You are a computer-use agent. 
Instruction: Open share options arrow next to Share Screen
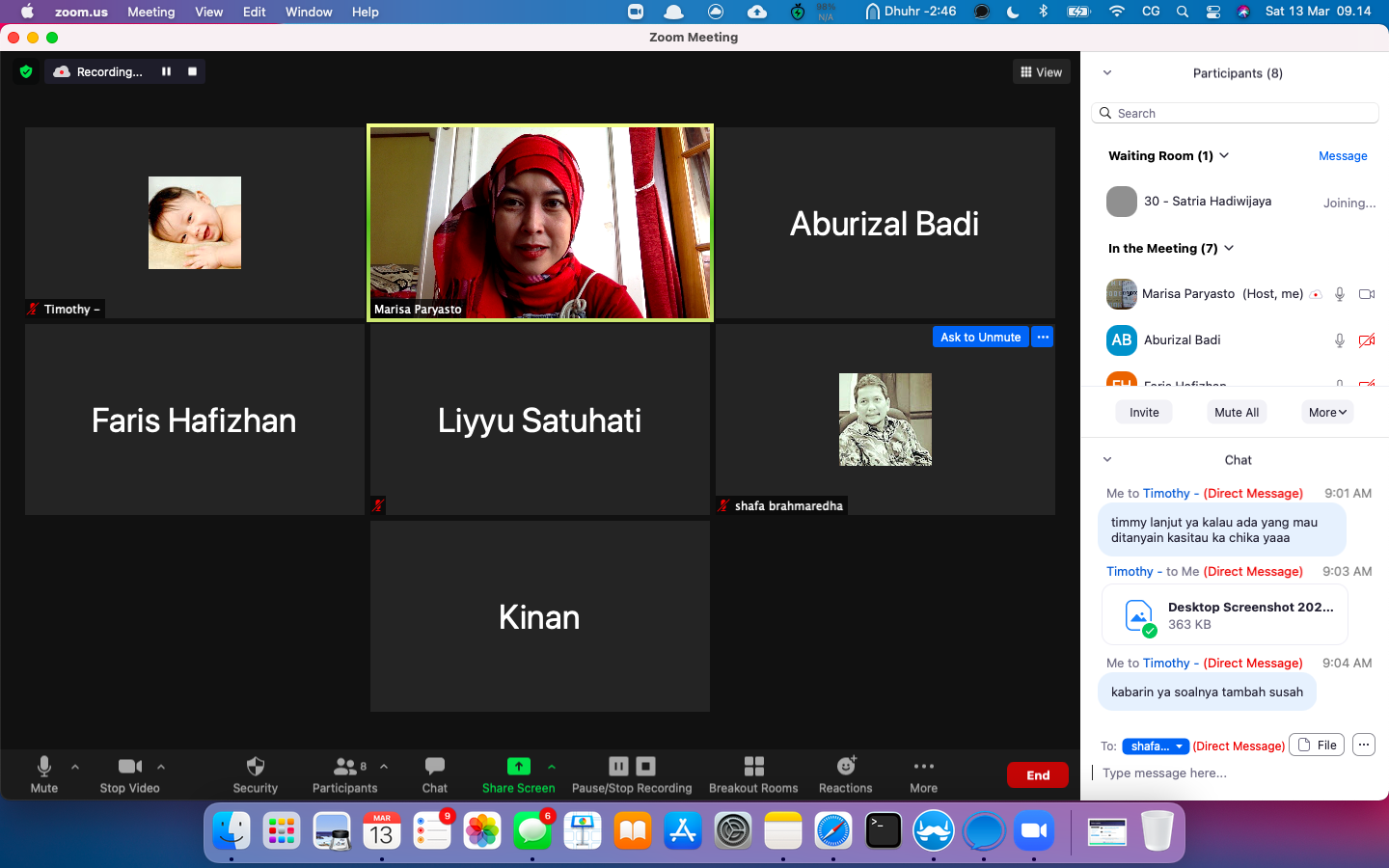click(552, 767)
